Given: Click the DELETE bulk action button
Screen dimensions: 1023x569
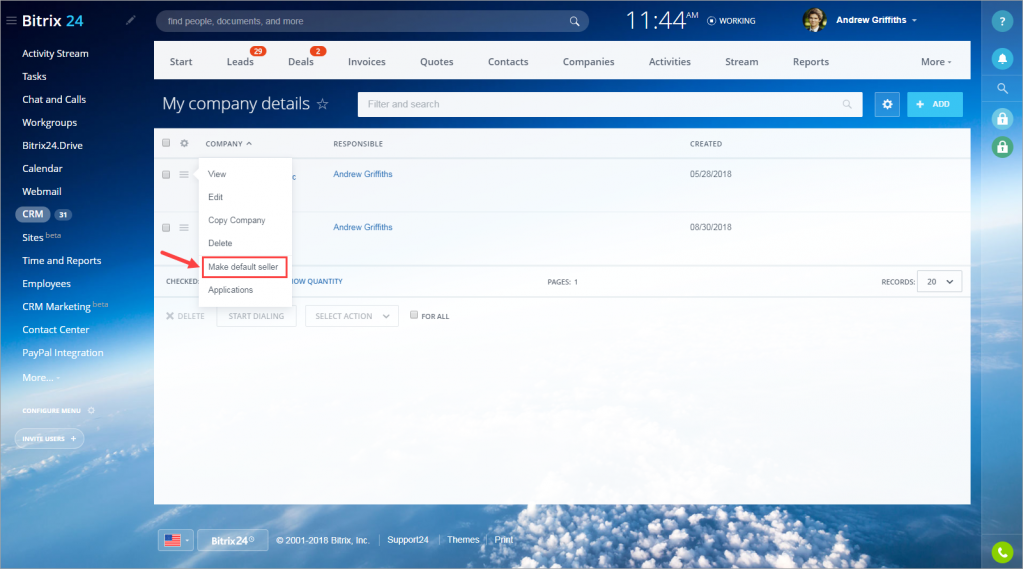Looking at the screenshot, I should [185, 316].
